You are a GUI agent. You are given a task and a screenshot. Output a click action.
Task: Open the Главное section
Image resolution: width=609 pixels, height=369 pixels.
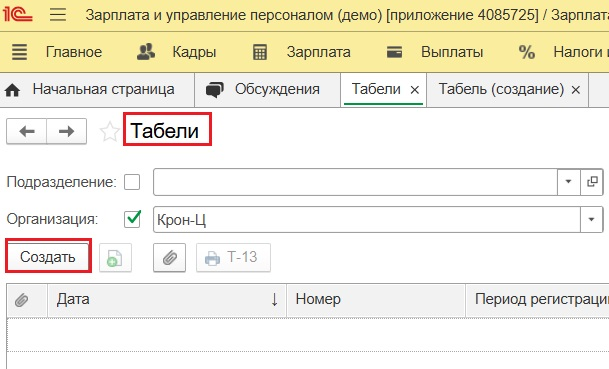pos(74,52)
